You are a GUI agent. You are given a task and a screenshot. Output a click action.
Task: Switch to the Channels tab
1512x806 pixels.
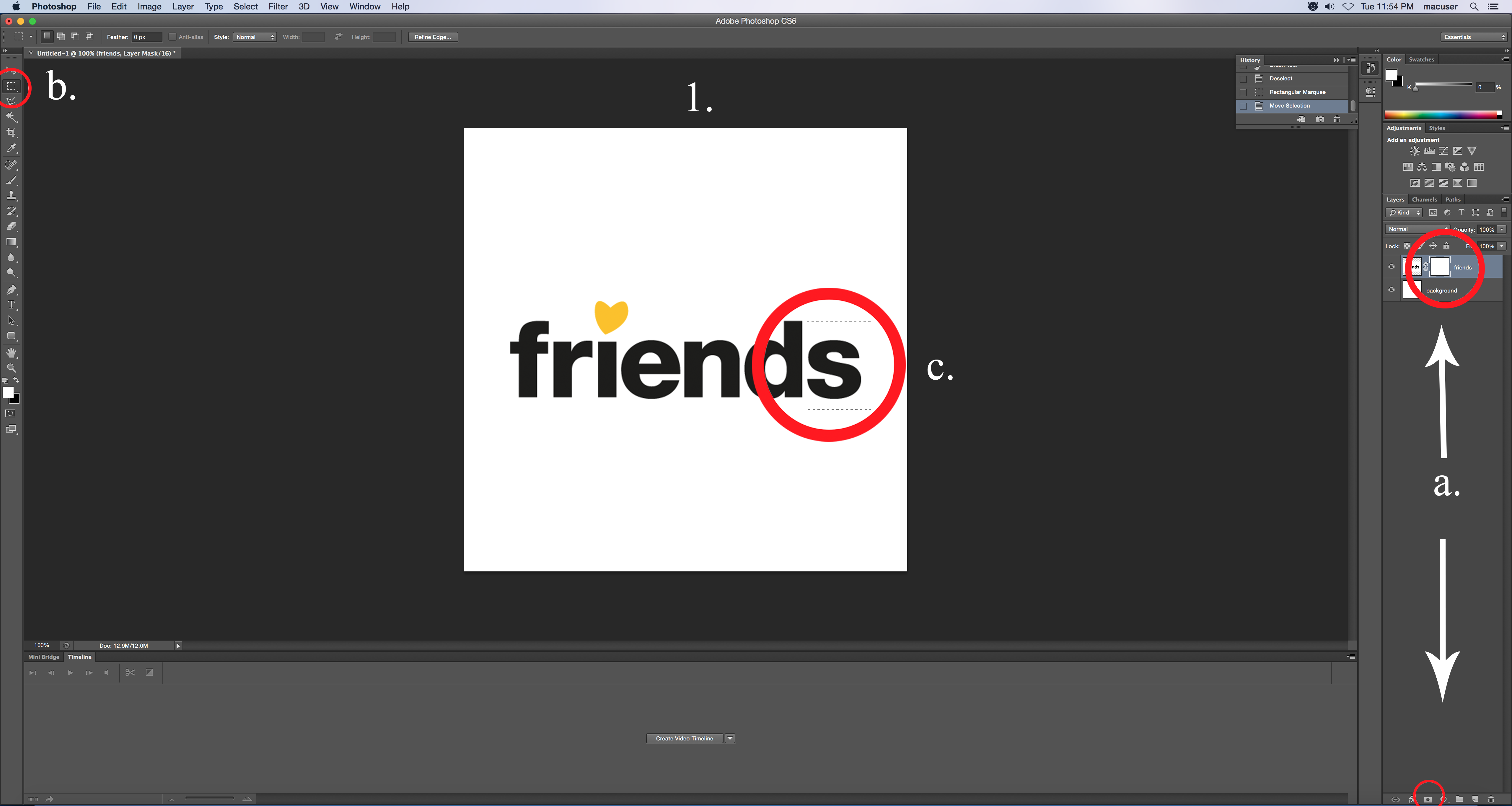tap(1424, 200)
